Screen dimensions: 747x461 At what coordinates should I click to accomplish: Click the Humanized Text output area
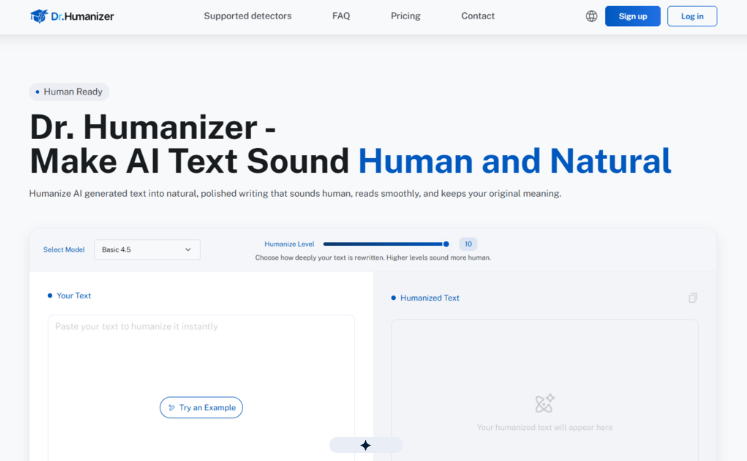545,391
